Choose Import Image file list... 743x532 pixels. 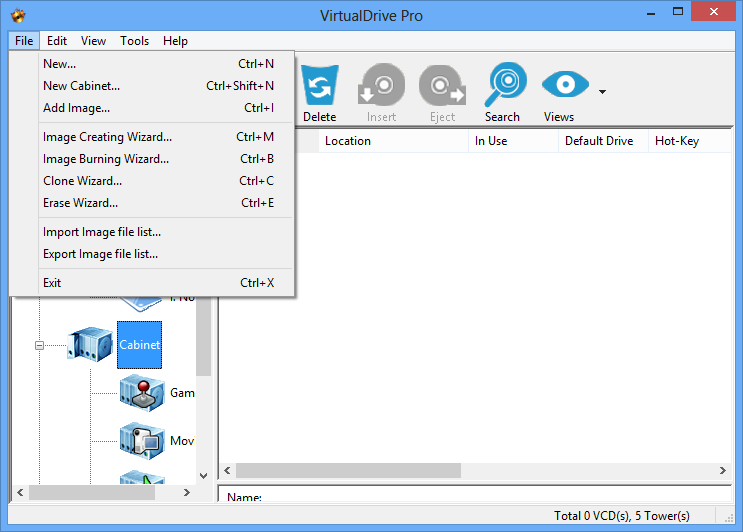pyautogui.click(x=152, y=232)
